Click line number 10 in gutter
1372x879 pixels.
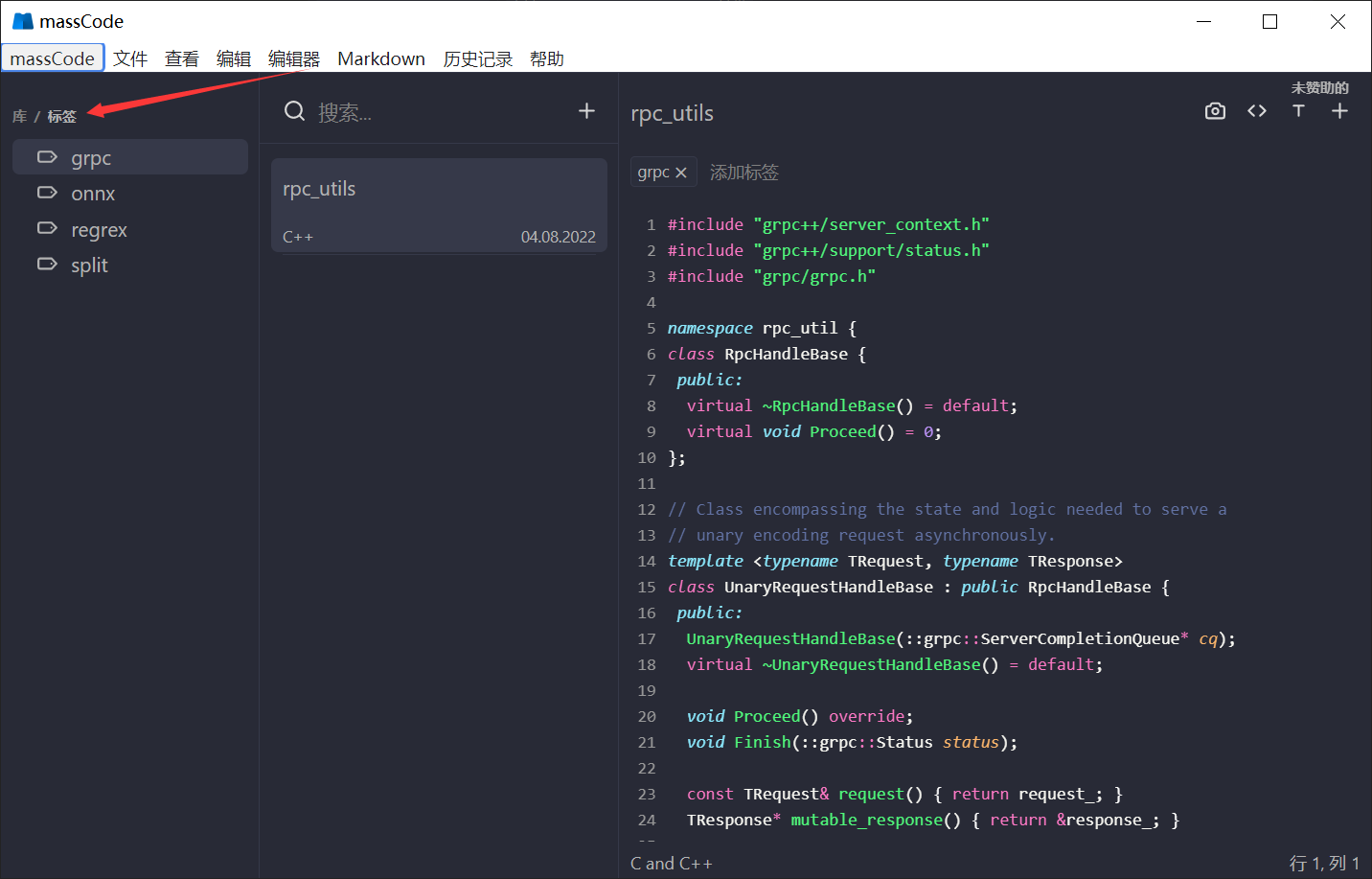[647, 457]
